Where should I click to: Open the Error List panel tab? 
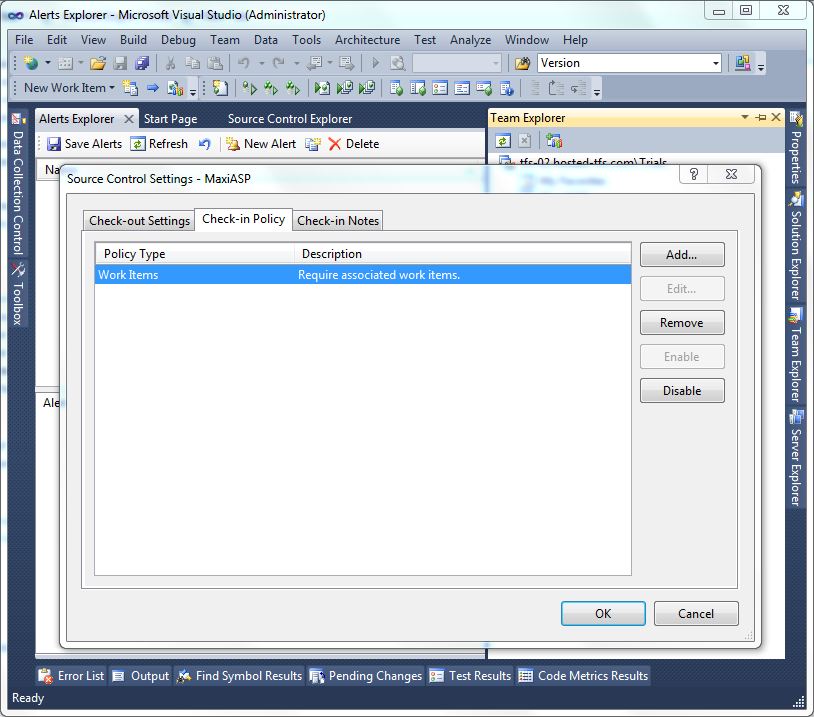tap(71, 676)
